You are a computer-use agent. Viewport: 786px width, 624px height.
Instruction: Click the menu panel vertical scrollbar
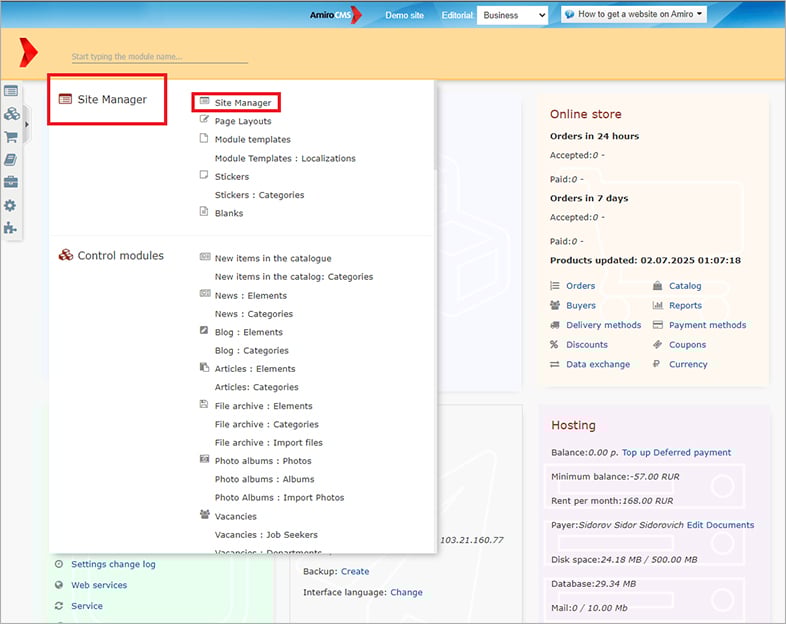tap(432, 130)
